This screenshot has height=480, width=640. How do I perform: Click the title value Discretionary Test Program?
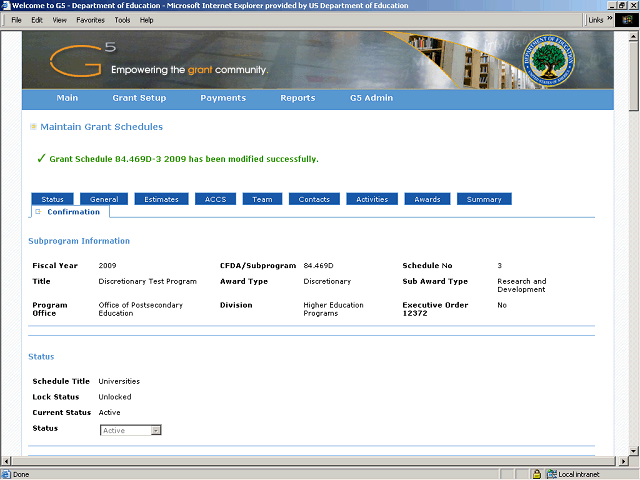coord(147,281)
